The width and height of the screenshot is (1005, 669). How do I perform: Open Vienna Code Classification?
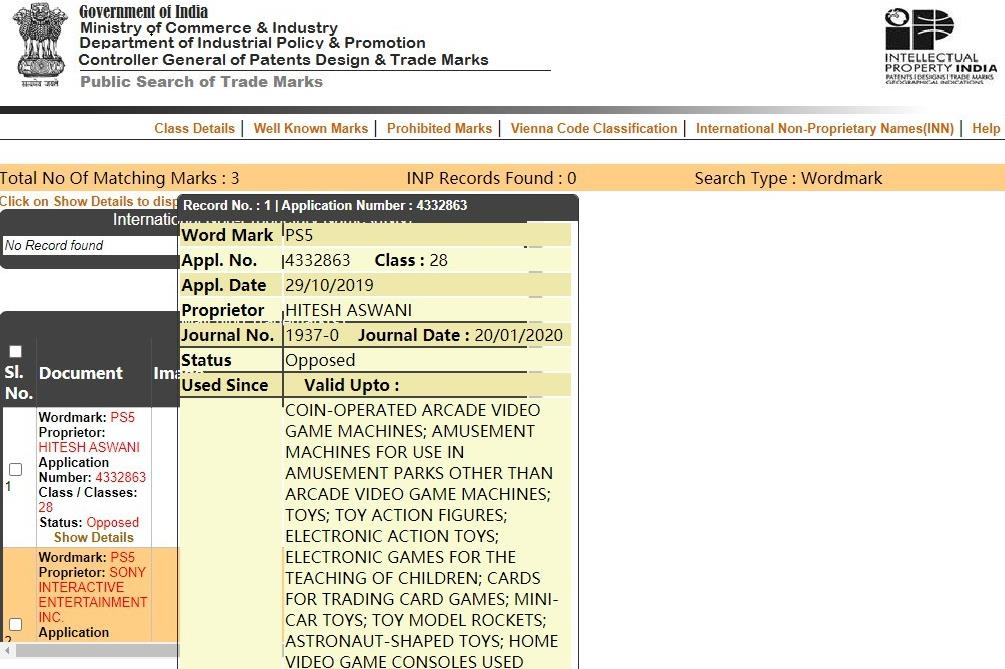point(594,128)
